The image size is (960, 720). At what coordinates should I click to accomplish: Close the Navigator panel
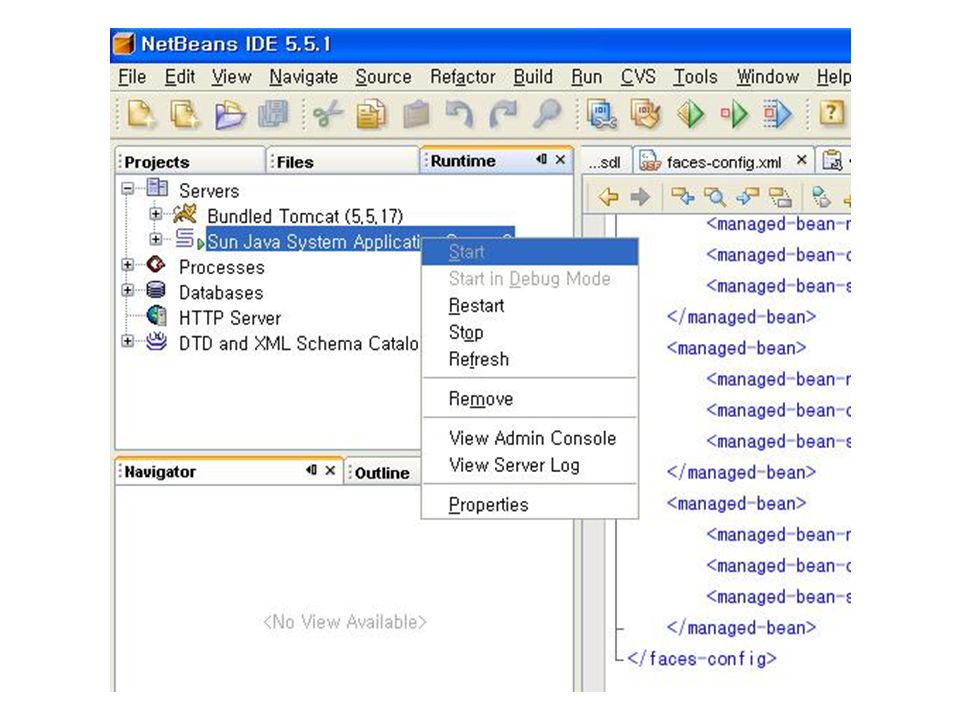[x=330, y=470]
